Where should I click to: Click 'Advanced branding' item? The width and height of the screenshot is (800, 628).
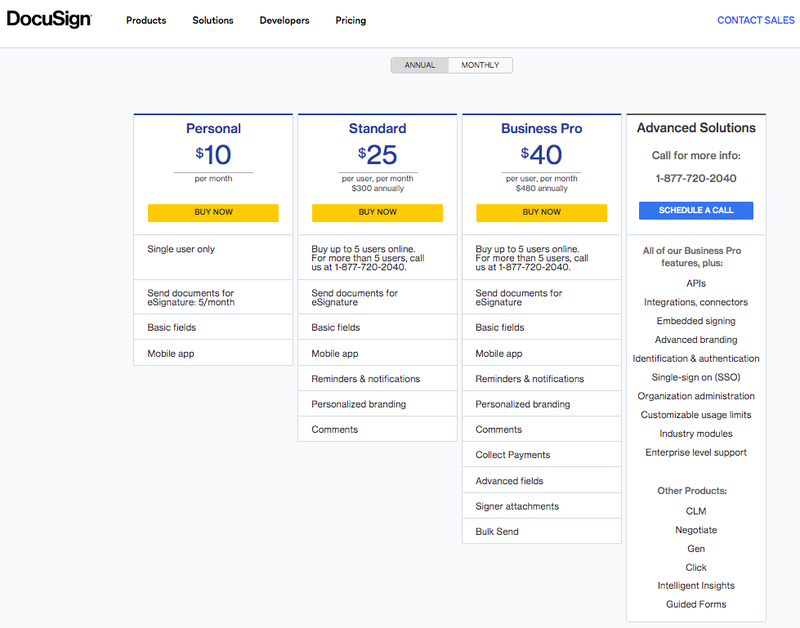(x=696, y=340)
